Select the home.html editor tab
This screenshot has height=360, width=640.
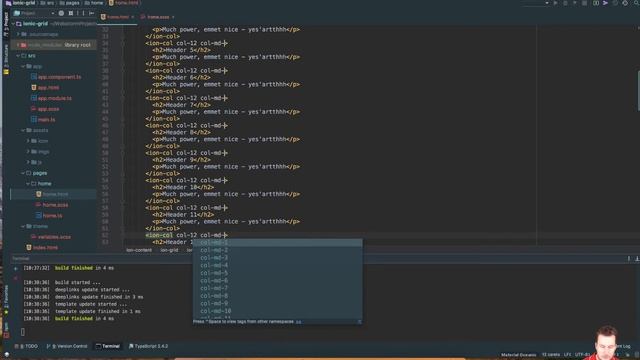click(x=118, y=17)
